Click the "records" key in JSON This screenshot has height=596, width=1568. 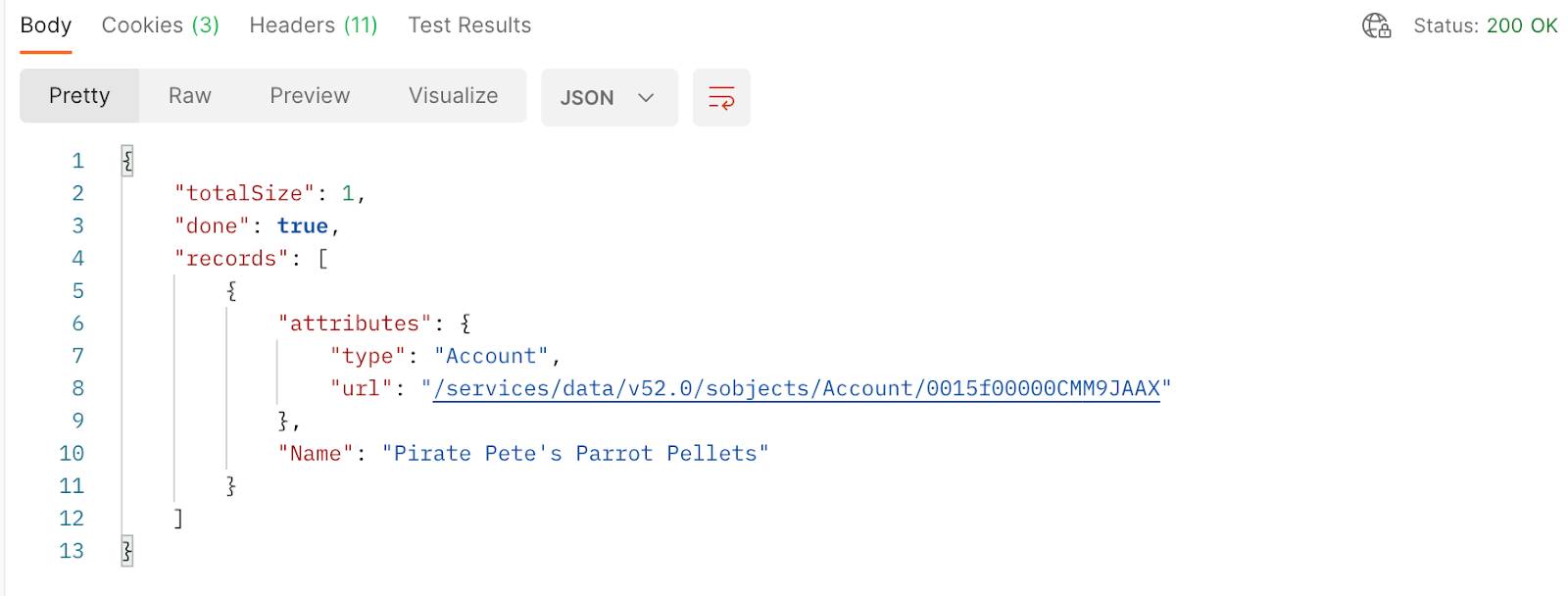point(231,258)
